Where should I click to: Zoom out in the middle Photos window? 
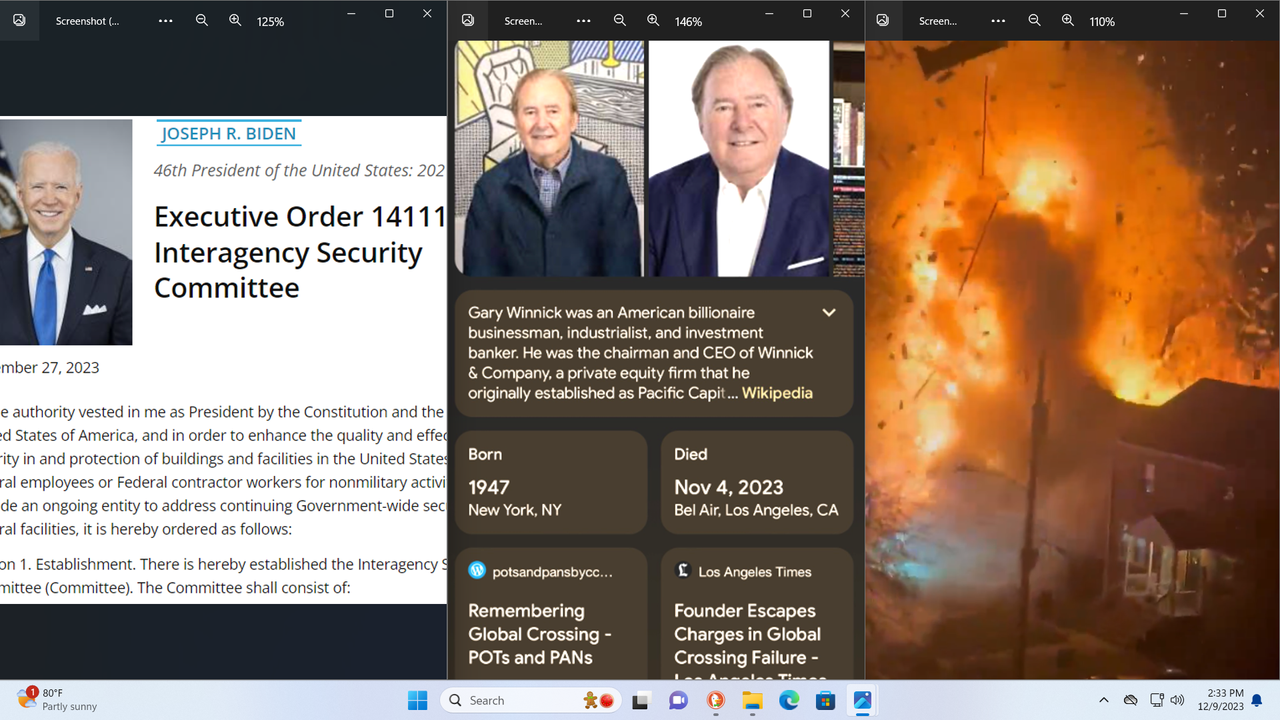[x=620, y=20]
